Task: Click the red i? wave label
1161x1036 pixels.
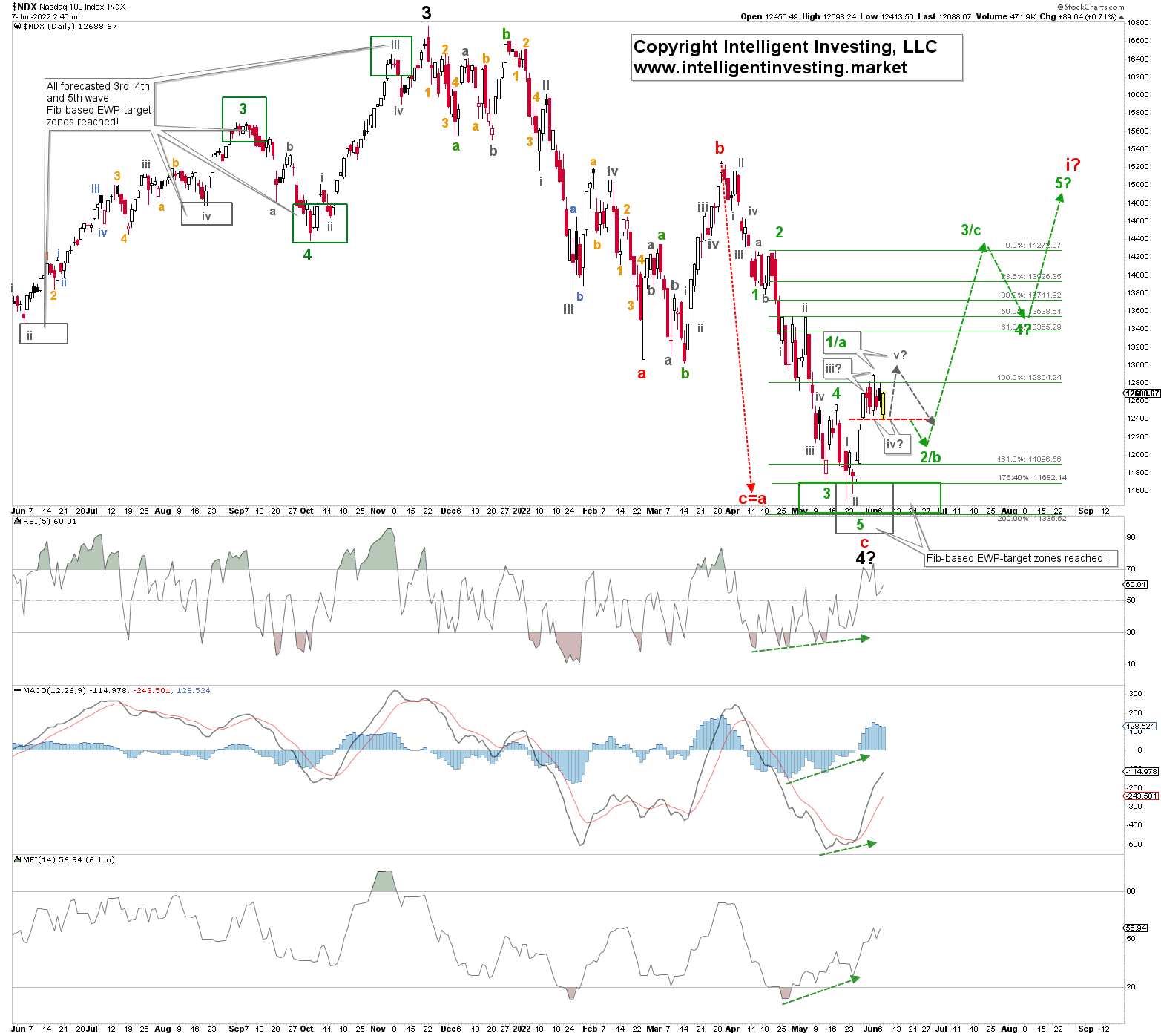Action: 1073,164
